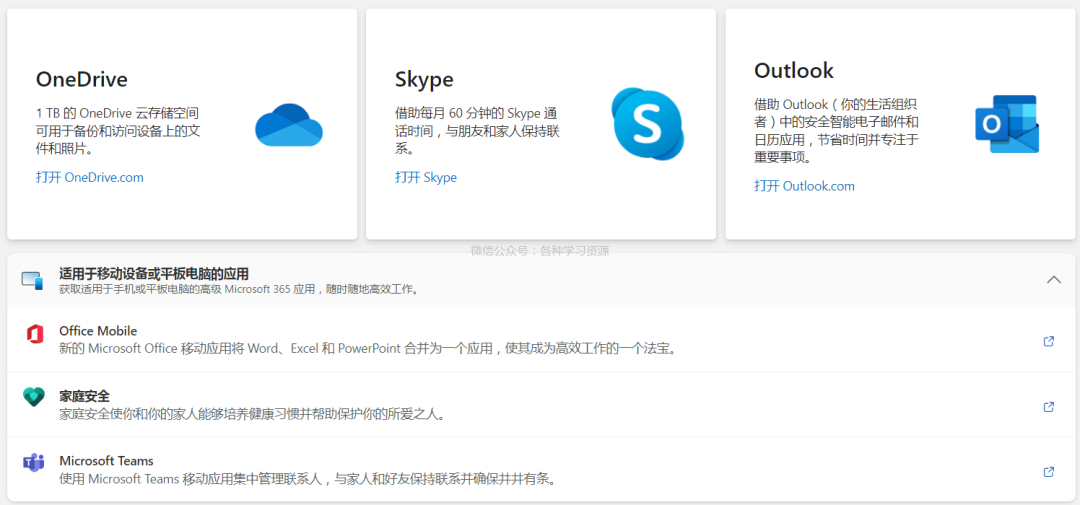Click the Office Mobile red icon

tap(34, 334)
